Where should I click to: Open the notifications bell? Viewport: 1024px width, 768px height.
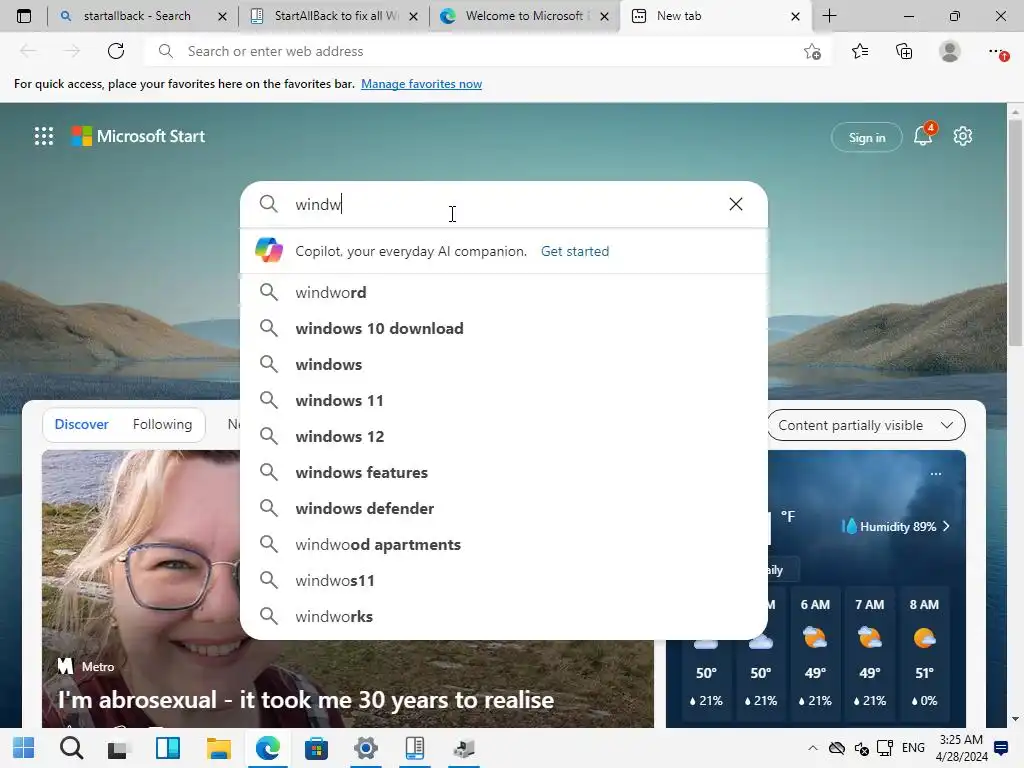[x=923, y=135]
